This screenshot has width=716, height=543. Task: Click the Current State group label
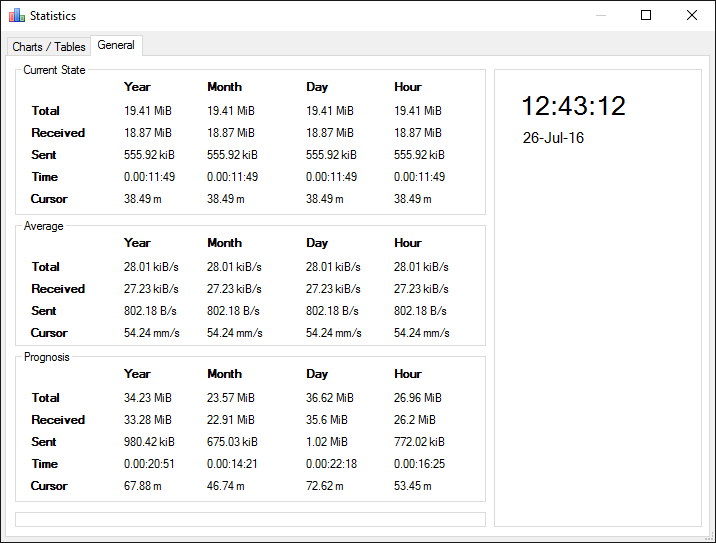tap(54, 70)
